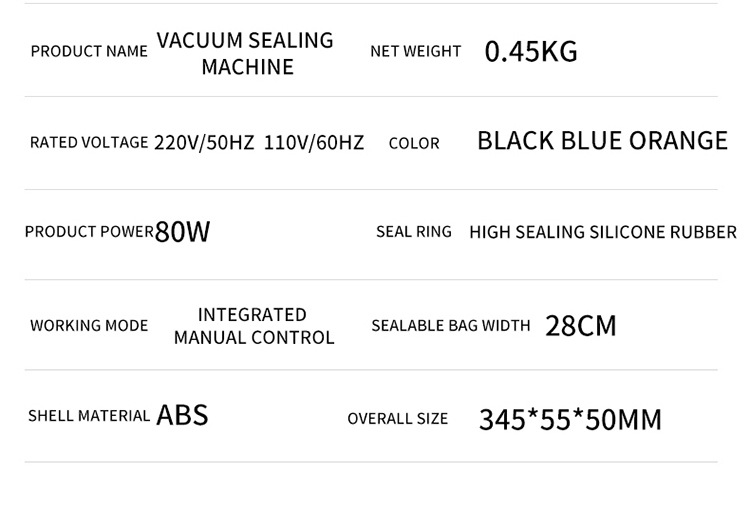
Task: Click the COLOR label
Action: click(414, 144)
